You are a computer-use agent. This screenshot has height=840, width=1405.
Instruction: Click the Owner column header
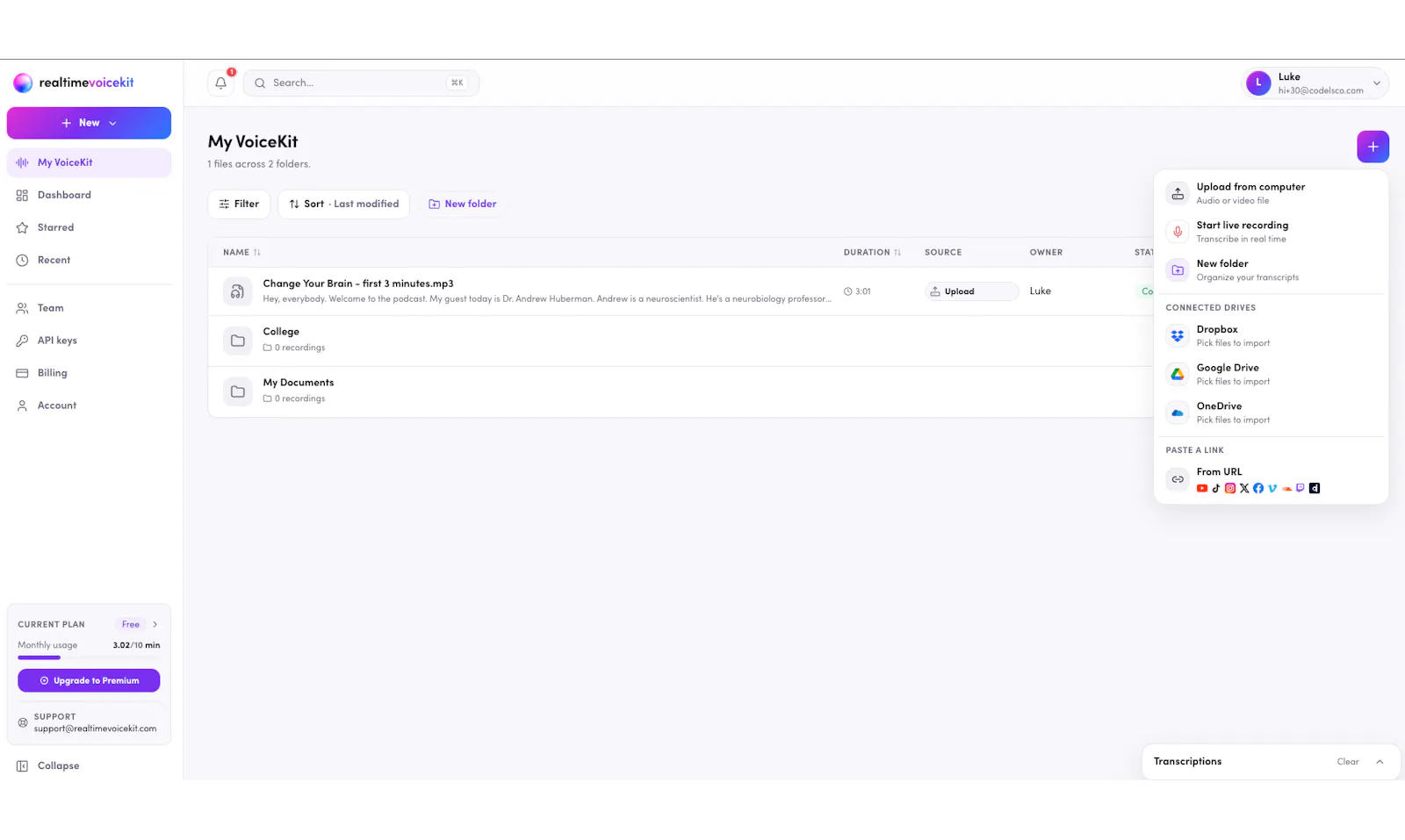[x=1046, y=253]
